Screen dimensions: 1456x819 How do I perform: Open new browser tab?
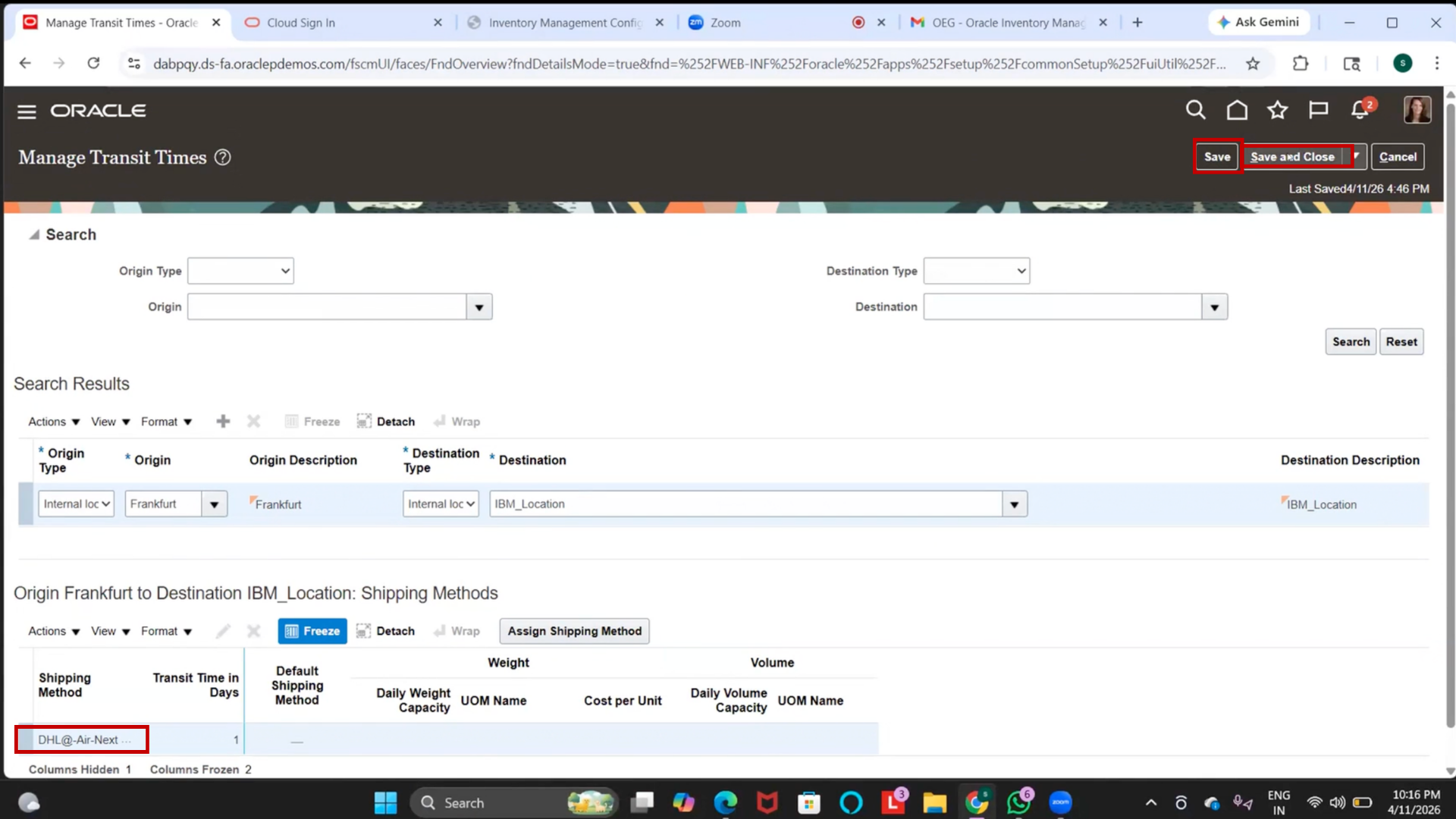point(1137,23)
